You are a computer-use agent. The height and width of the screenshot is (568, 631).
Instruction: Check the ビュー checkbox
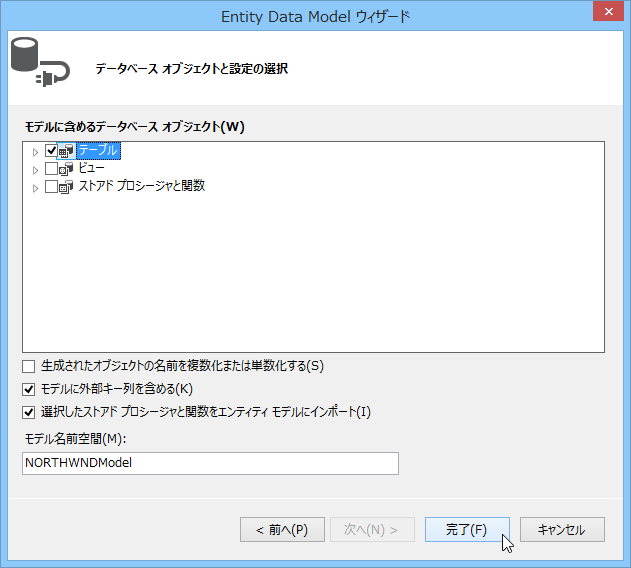[x=52, y=169]
